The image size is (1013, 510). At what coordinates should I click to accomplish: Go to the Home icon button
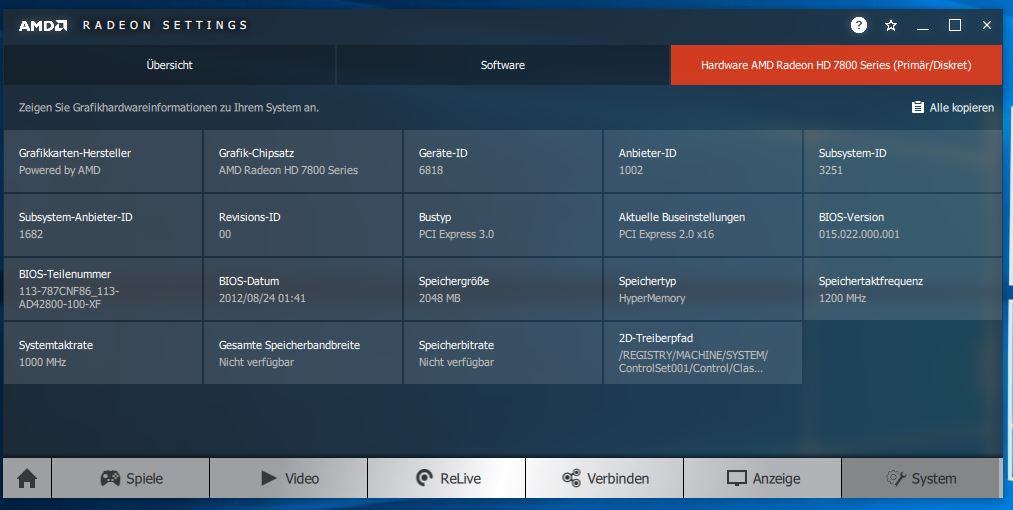click(x=27, y=478)
